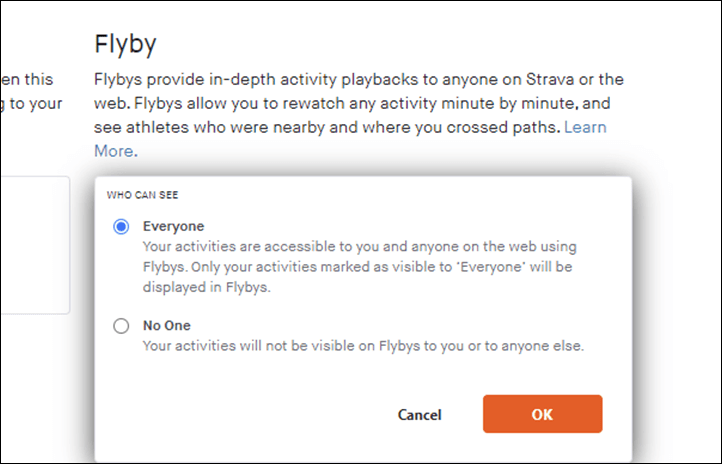Click 'displayed in Flybys.' text line
This screenshot has height=464, width=722.
tap(206, 287)
